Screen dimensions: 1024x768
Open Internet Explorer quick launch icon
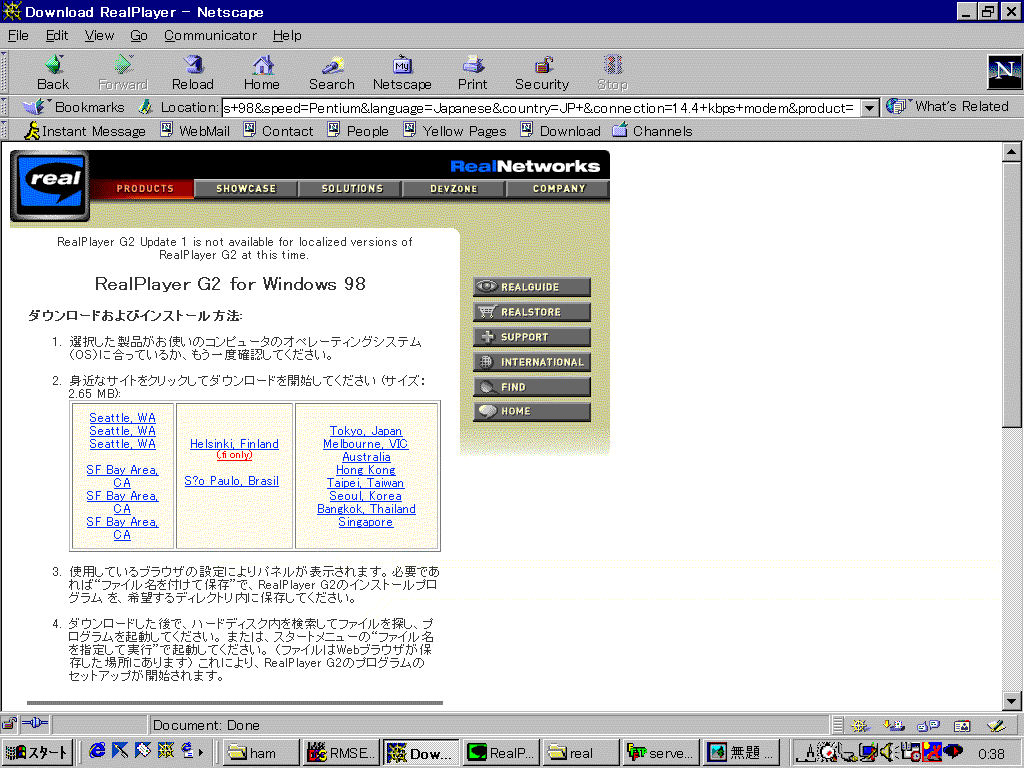point(97,752)
